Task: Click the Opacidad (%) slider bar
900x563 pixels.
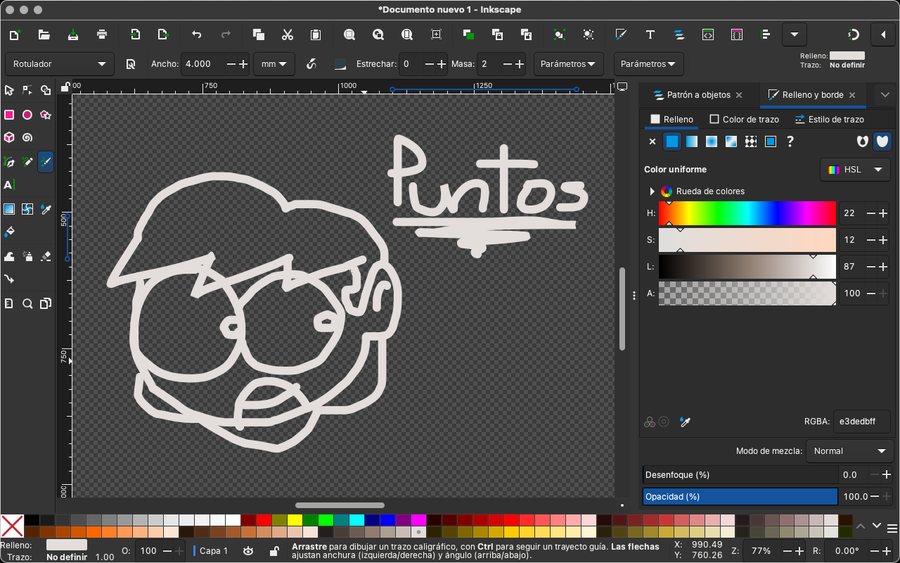Action: point(740,496)
